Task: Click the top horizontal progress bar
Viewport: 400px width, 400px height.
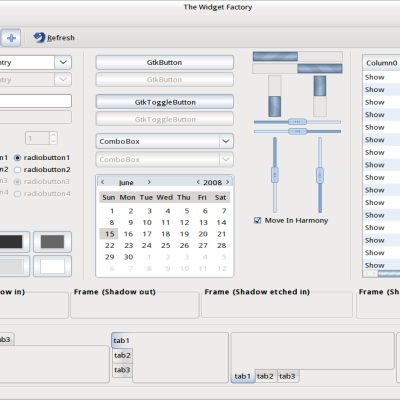Action: point(298,56)
